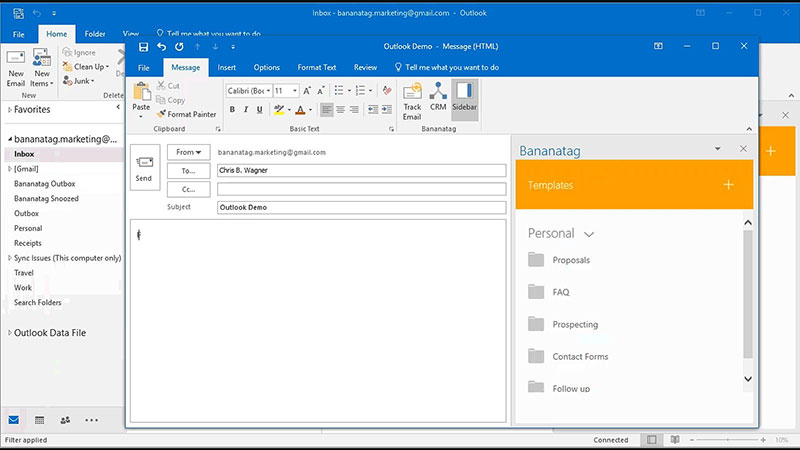Screen dimensions: 800x450
Task: Open the Format Text tab
Action: coord(317,67)
